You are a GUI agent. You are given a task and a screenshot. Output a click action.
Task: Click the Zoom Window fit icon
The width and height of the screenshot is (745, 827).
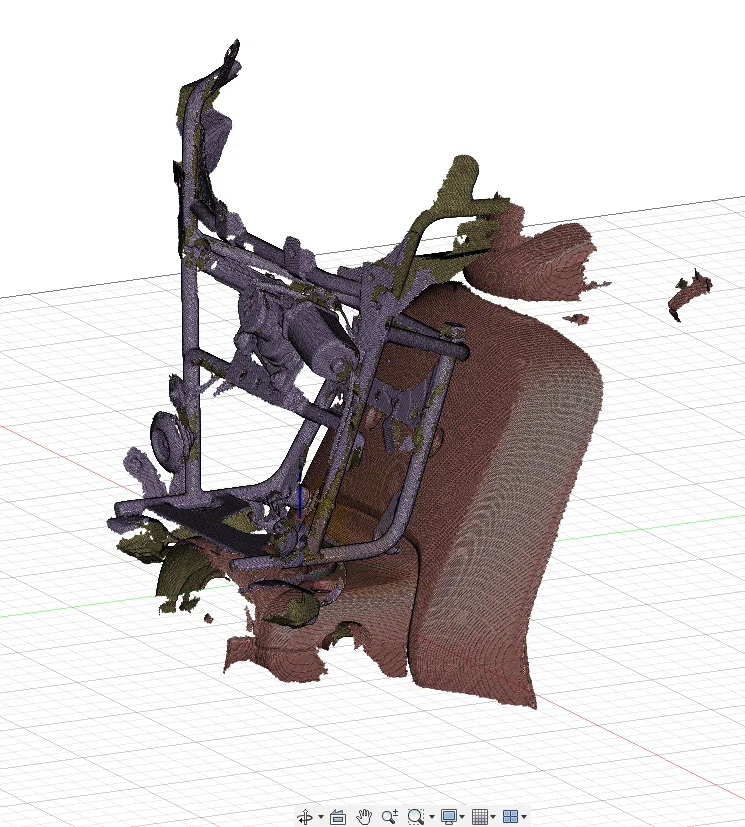416,817
